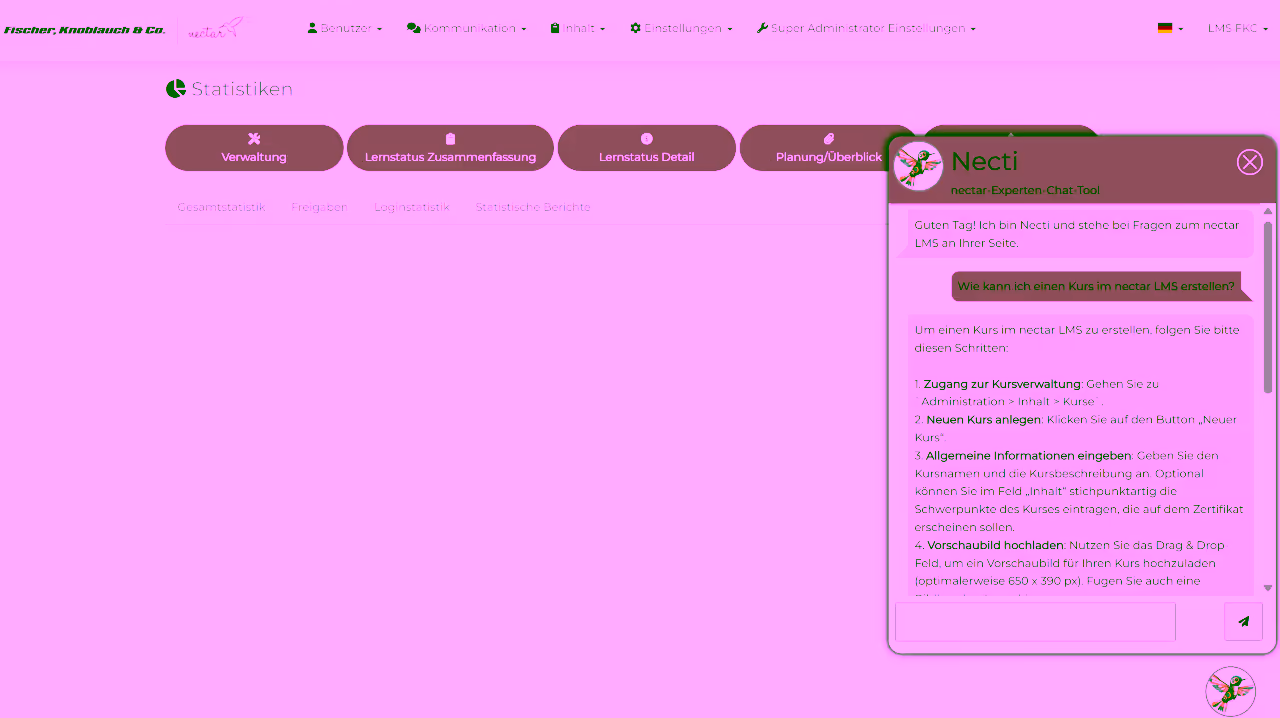Viewport: 1280px width, 718px height.
Task: Open the Verwaltung section button
Action: click(254, 148)
